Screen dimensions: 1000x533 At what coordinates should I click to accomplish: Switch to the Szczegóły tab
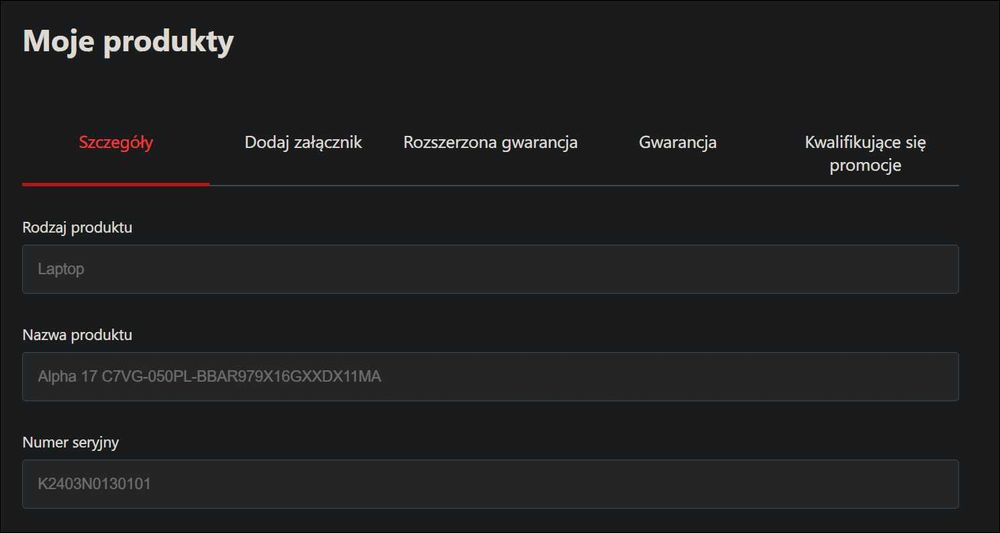116,142
